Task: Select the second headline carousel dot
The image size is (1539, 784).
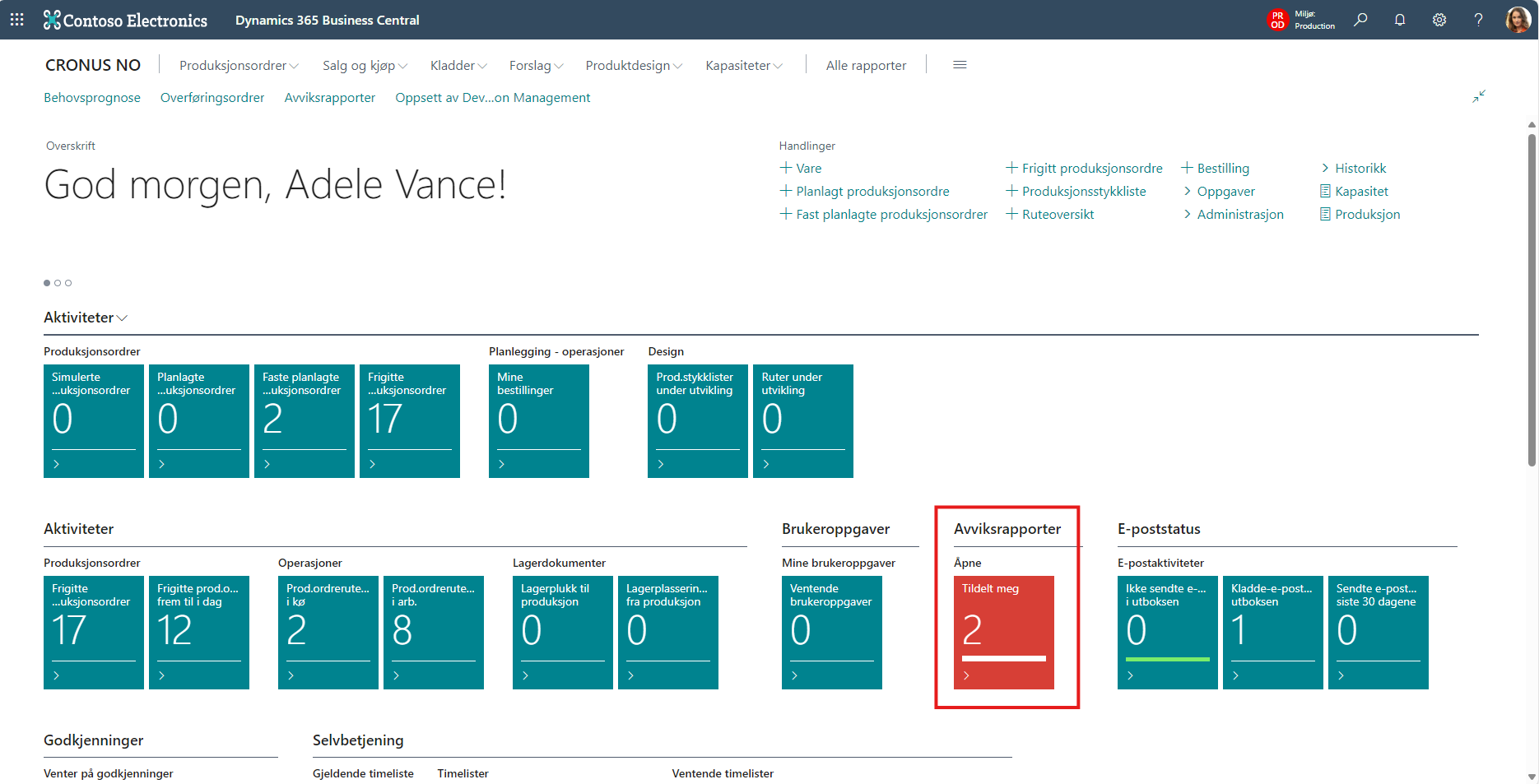Action: [58, 283]
